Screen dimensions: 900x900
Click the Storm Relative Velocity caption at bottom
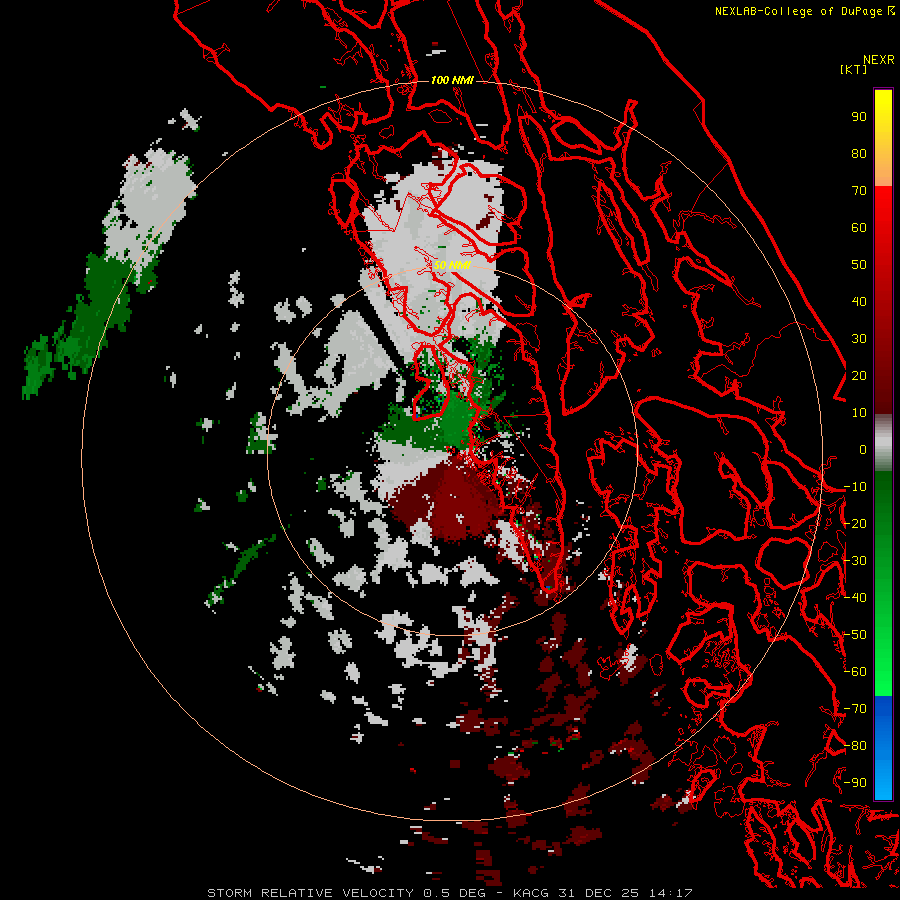click(x=449, y=893)
